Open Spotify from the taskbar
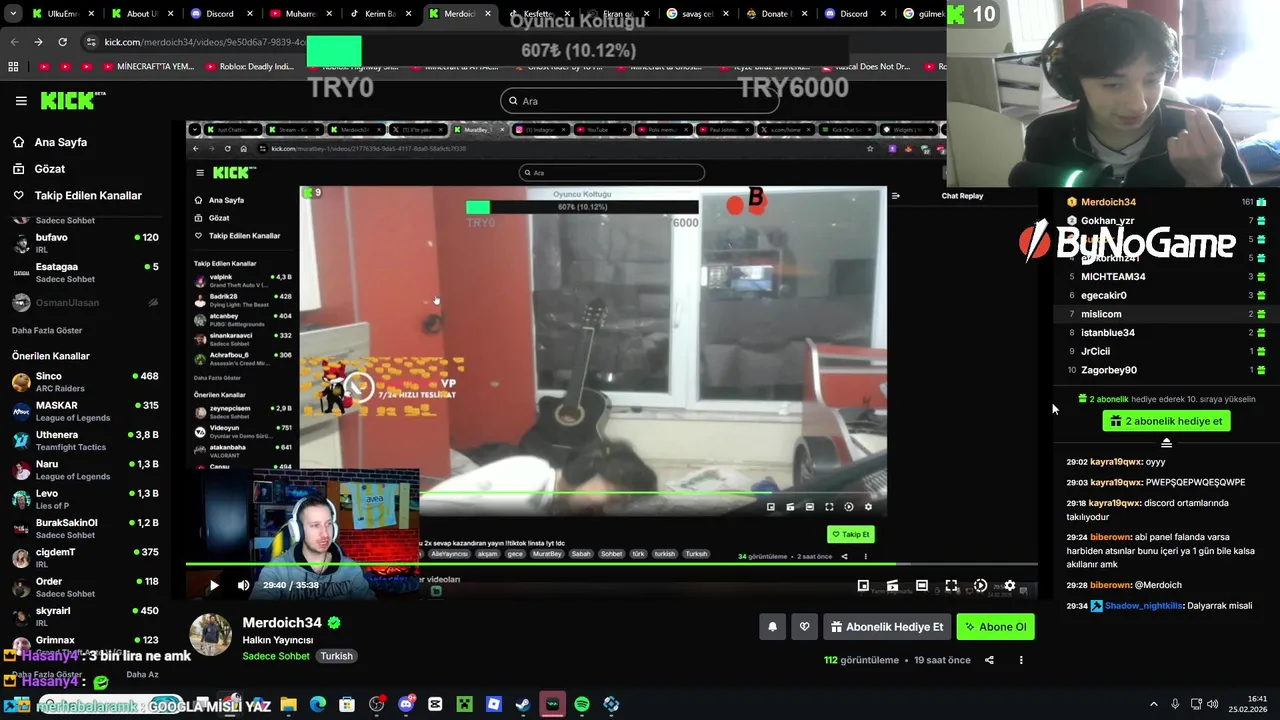Image resolution: width=1280 pixels, height=720 pixels. tap(582, 705)
